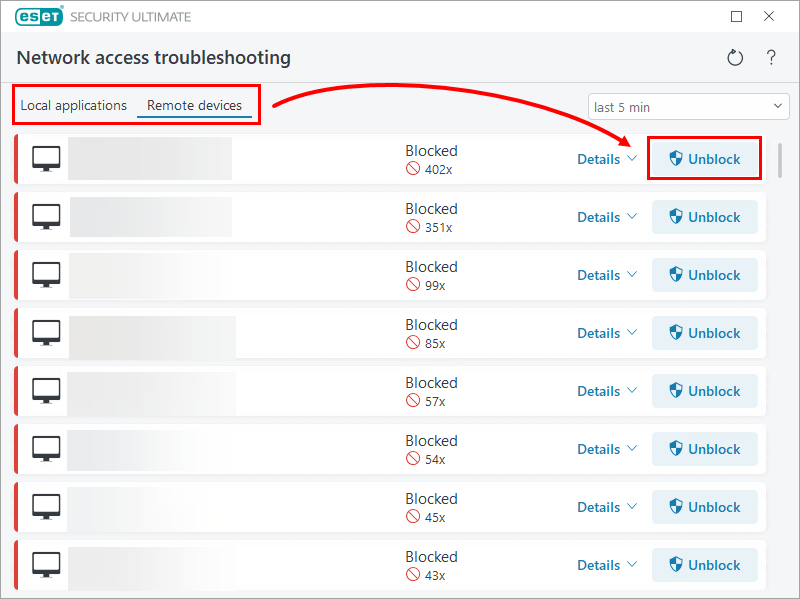
Task: Click monitor icon of device blocked 402x
Action: tap(46, 159)
